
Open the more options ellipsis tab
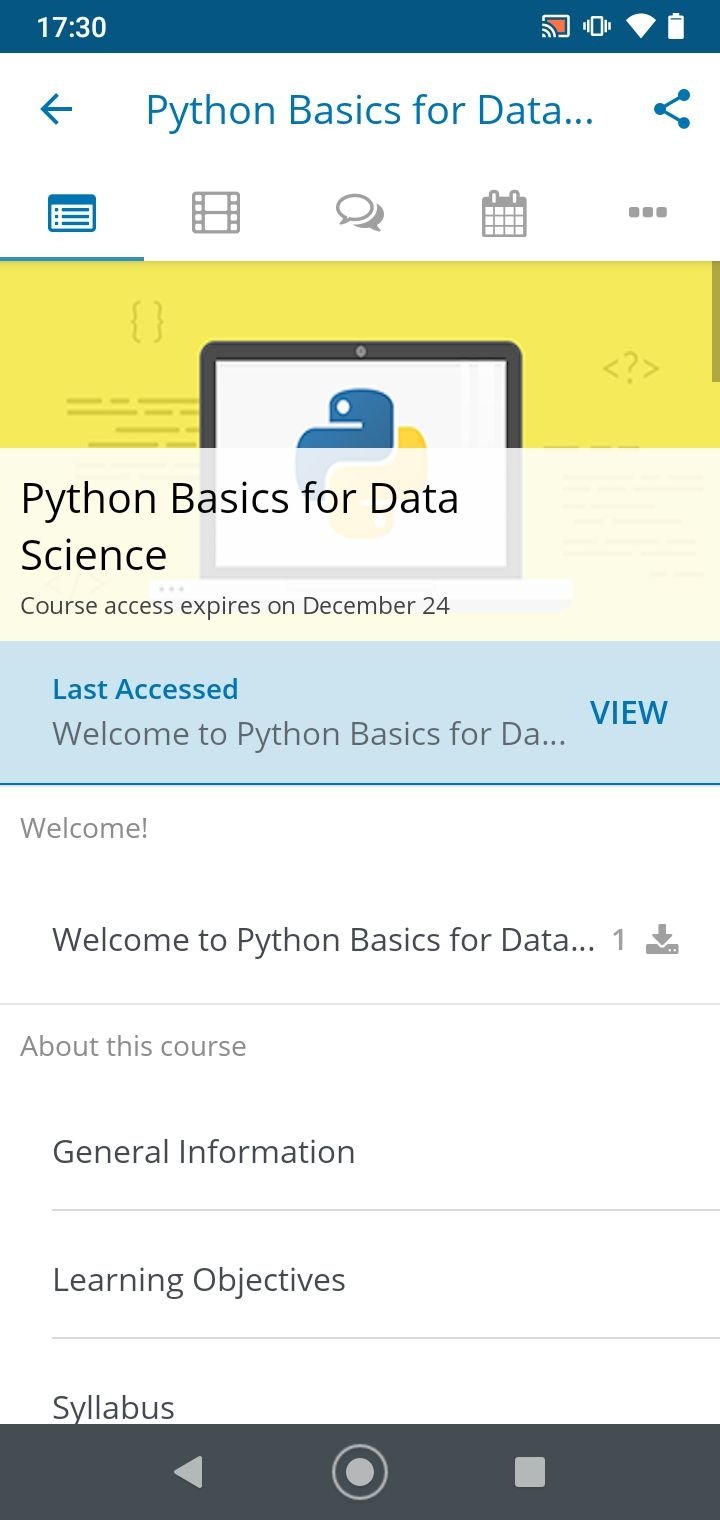point(648,212)
